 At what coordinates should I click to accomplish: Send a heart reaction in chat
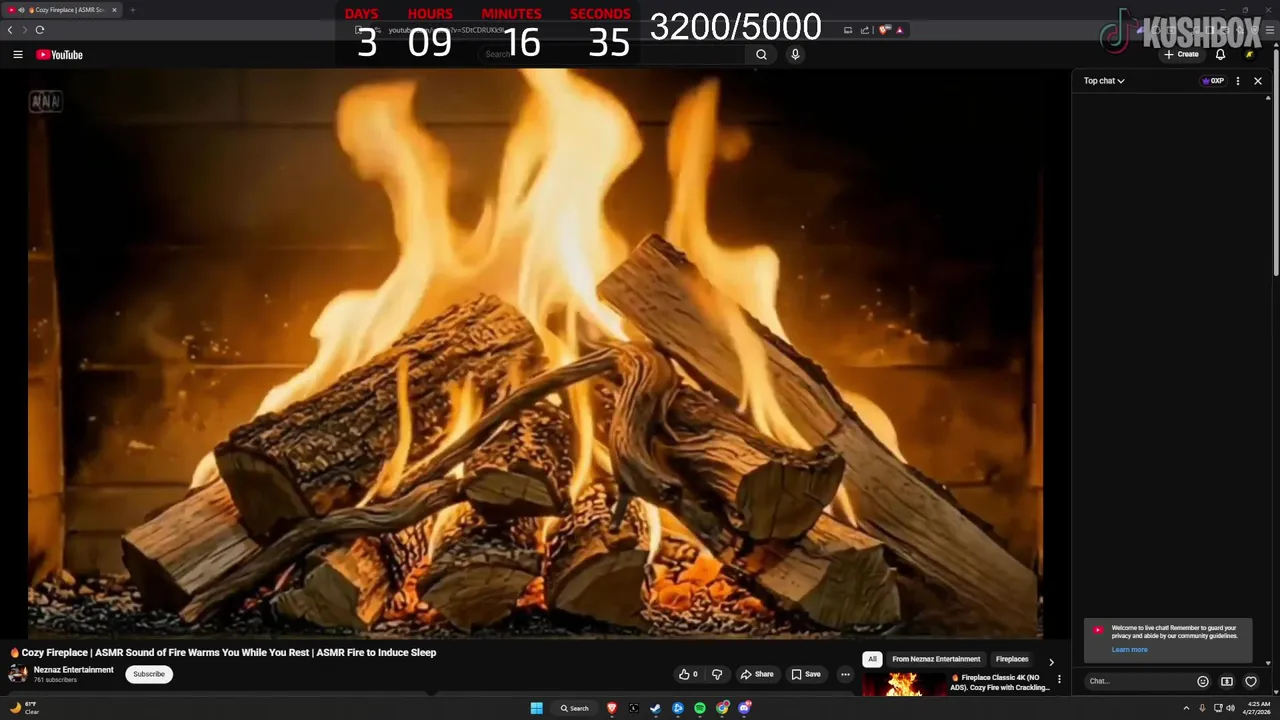(1251, 681)
